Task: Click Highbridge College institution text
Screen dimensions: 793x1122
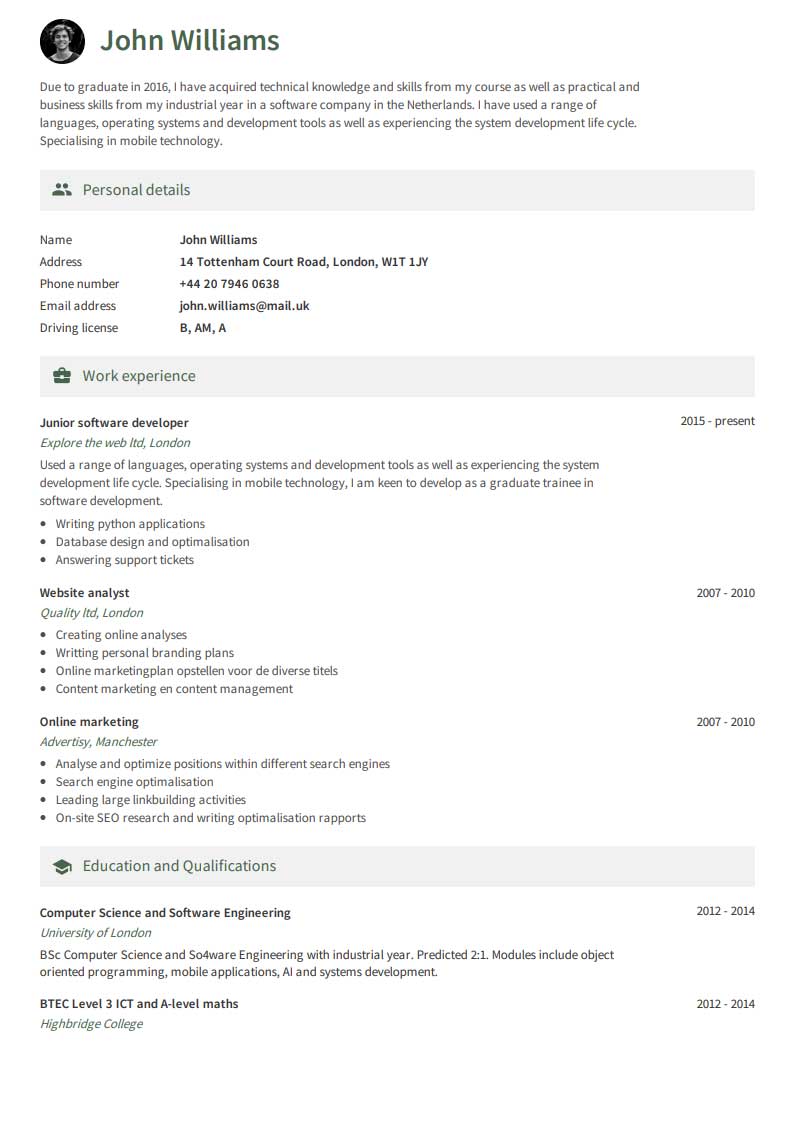Action: click(x=91, y=1024)
